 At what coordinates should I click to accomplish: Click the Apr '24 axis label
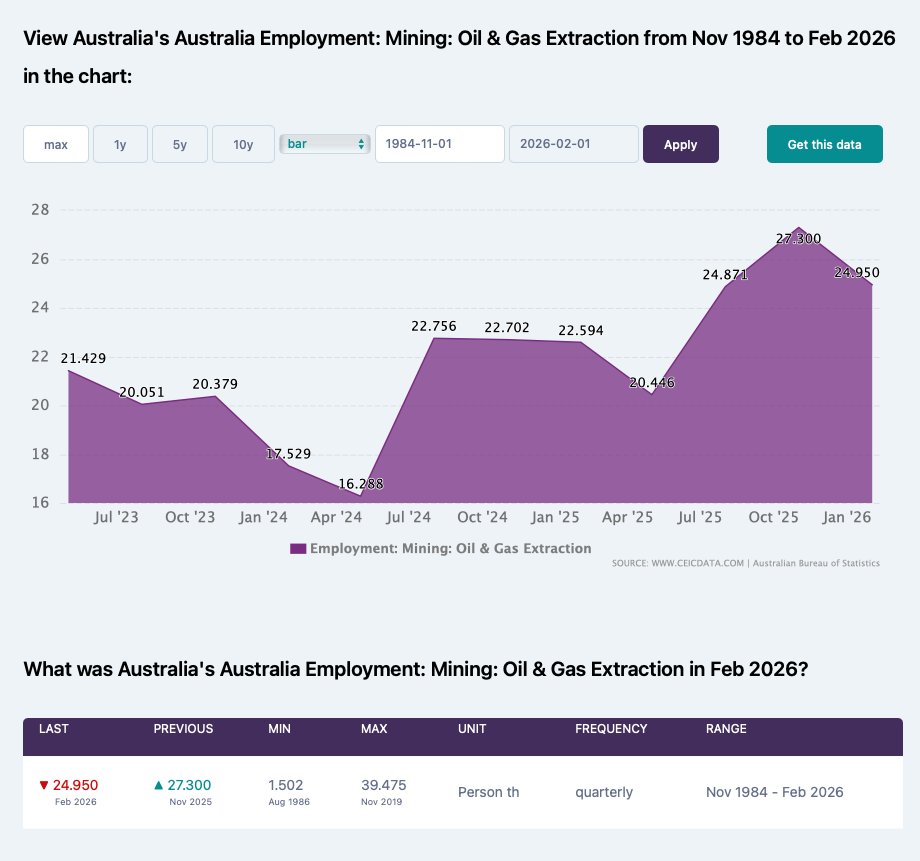point(336,517)
